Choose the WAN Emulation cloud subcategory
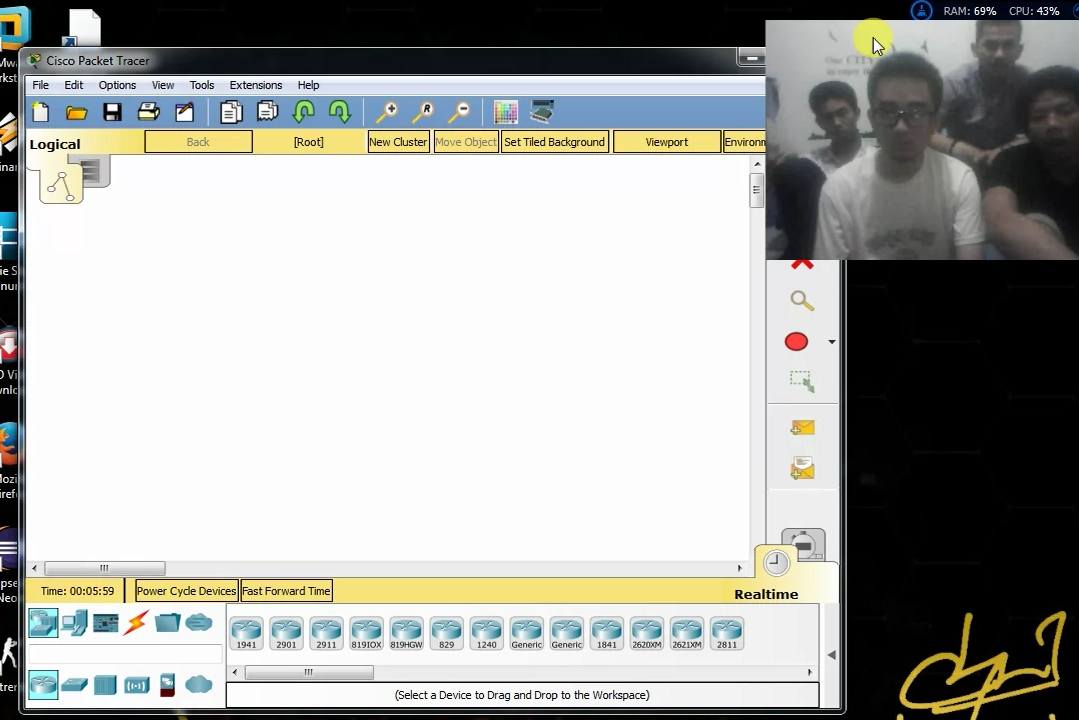 tap(199, 685)
